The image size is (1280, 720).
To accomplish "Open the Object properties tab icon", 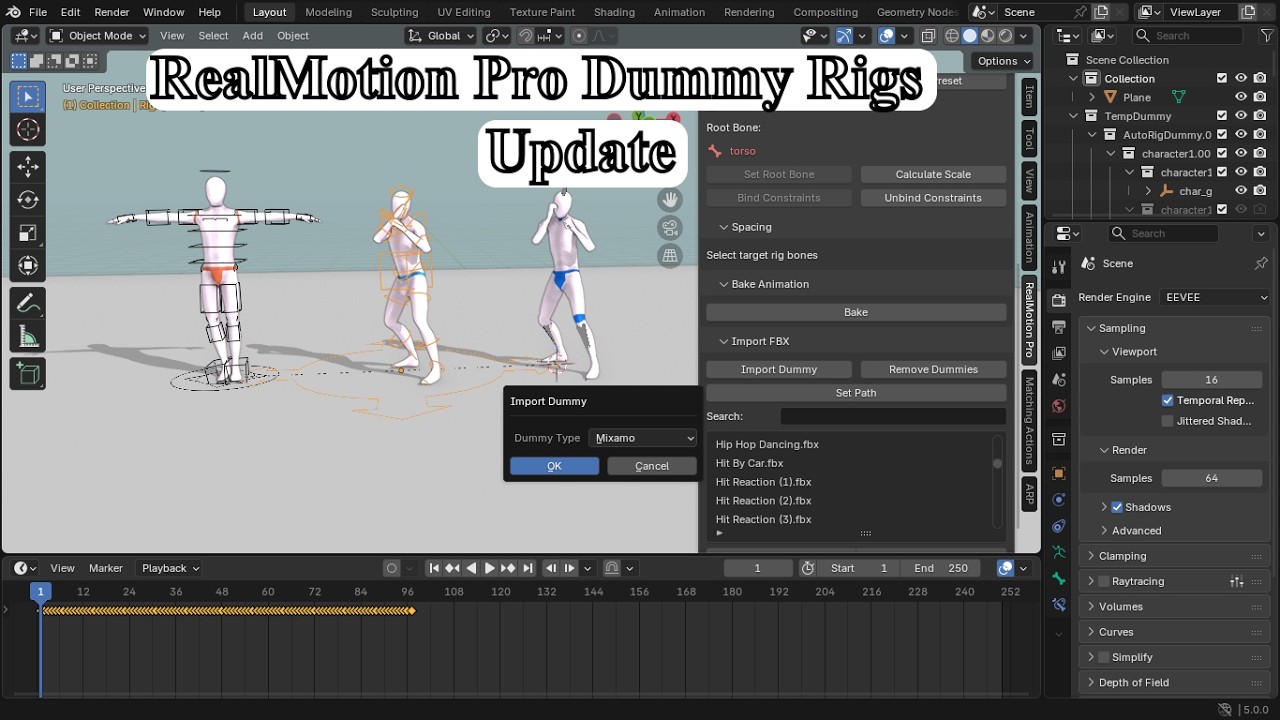I will click(1059, 473).
